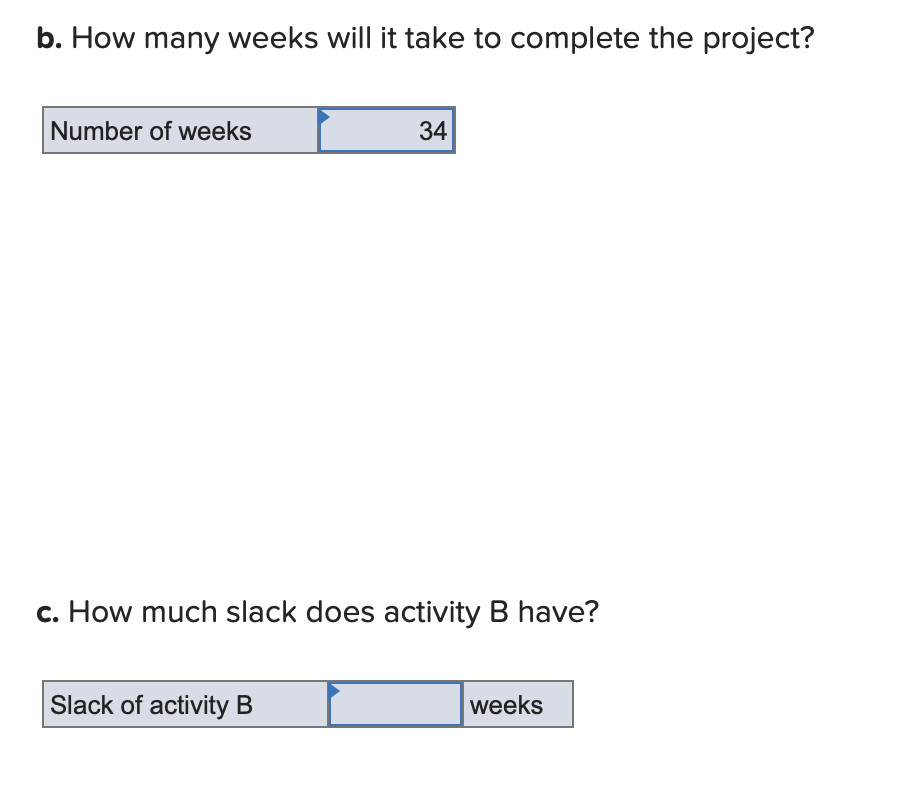Click the bold letter c in question heading
Image resolution: width=898 pixels, height=810 pixels.
coord(45,612)
